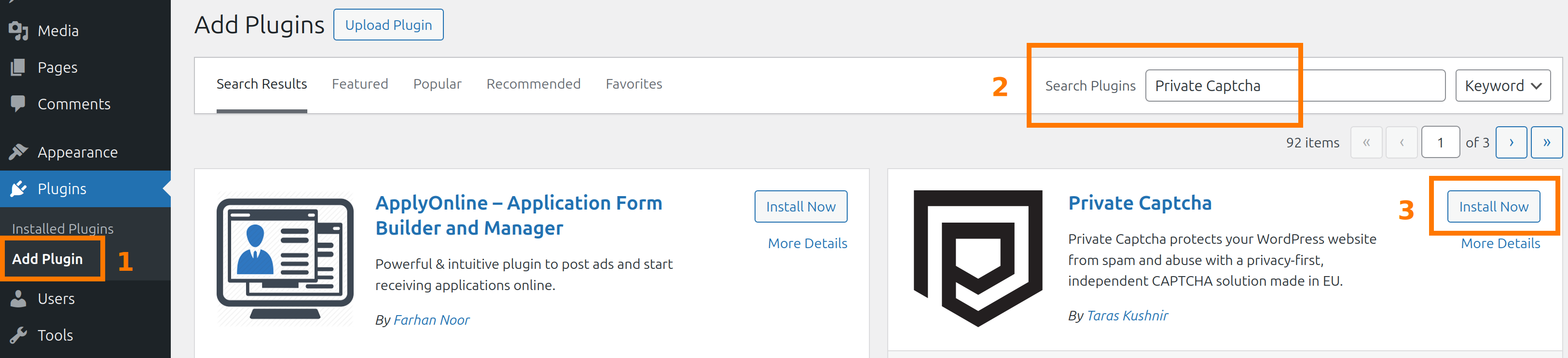Click the Appearance paintbrush icon
The image size is (1568, 358).
[x=18, y=151]
